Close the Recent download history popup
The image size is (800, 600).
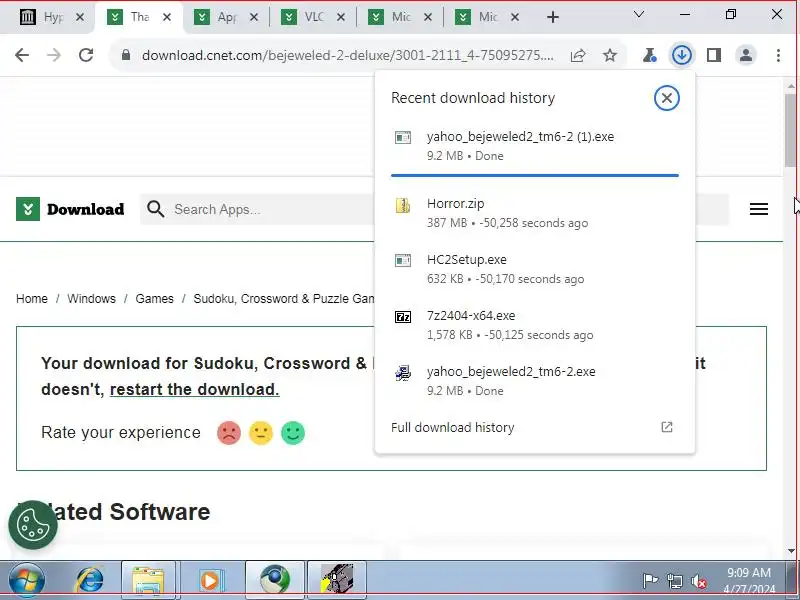point(666,98)
